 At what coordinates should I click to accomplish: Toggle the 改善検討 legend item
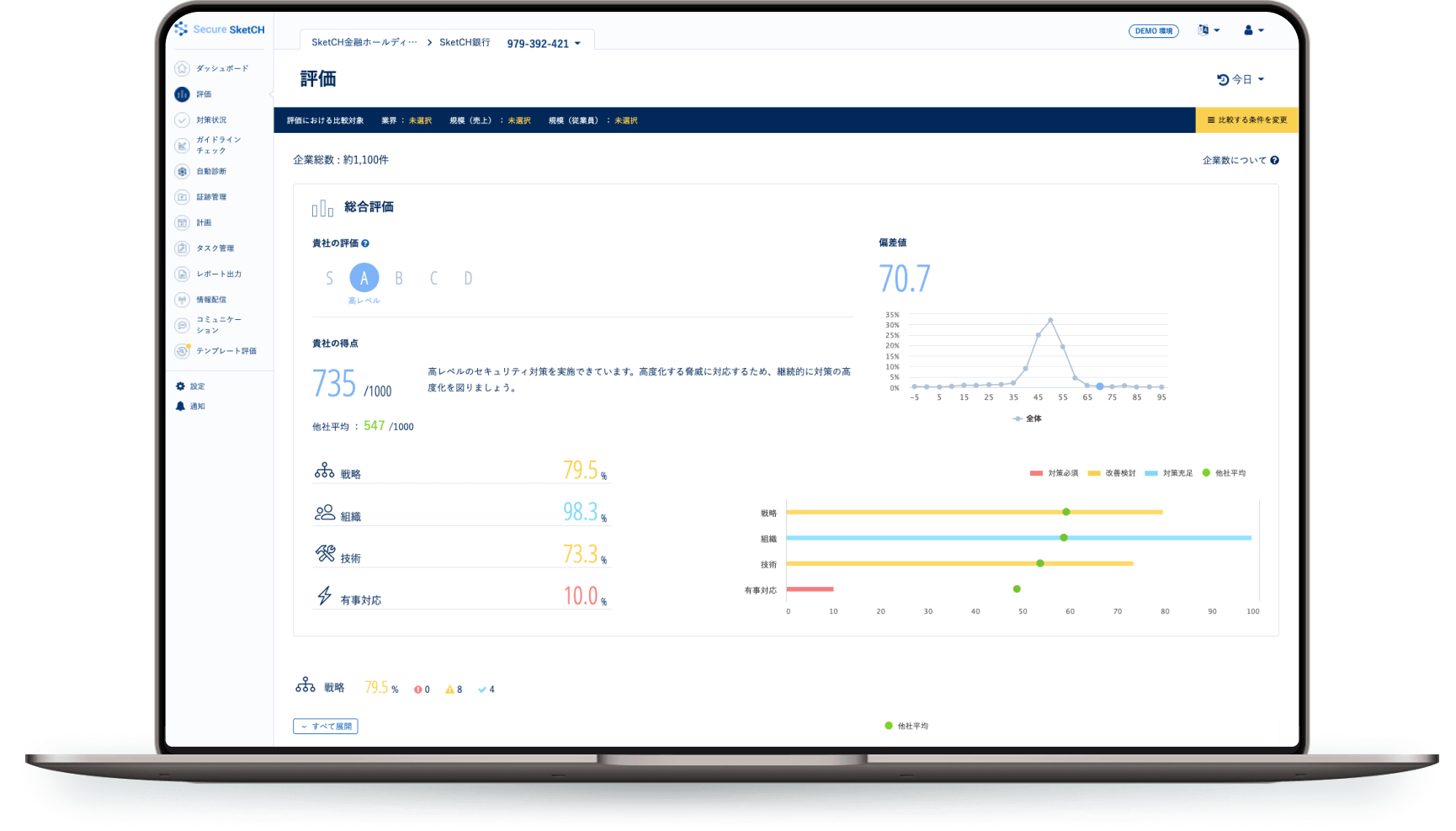click(x=1112, y=473)
